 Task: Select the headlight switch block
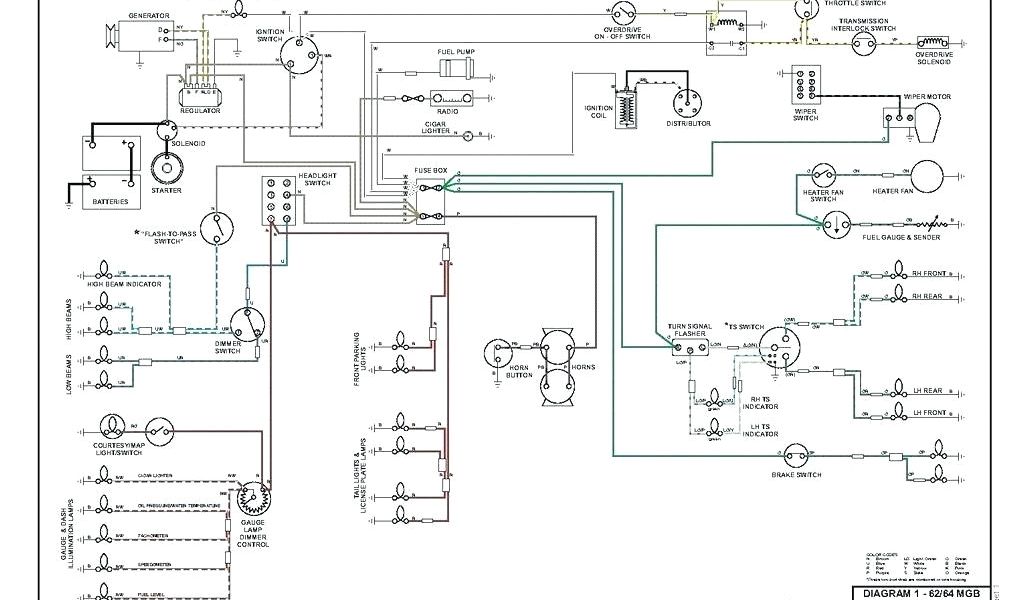[277, 199]
